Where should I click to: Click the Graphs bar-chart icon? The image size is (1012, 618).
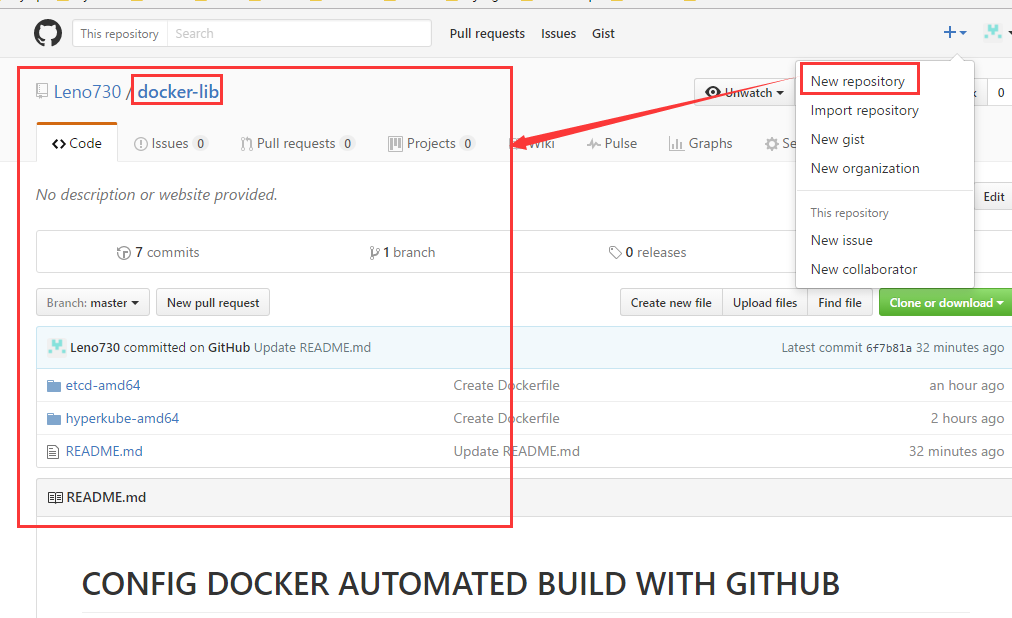coord(676,143)
